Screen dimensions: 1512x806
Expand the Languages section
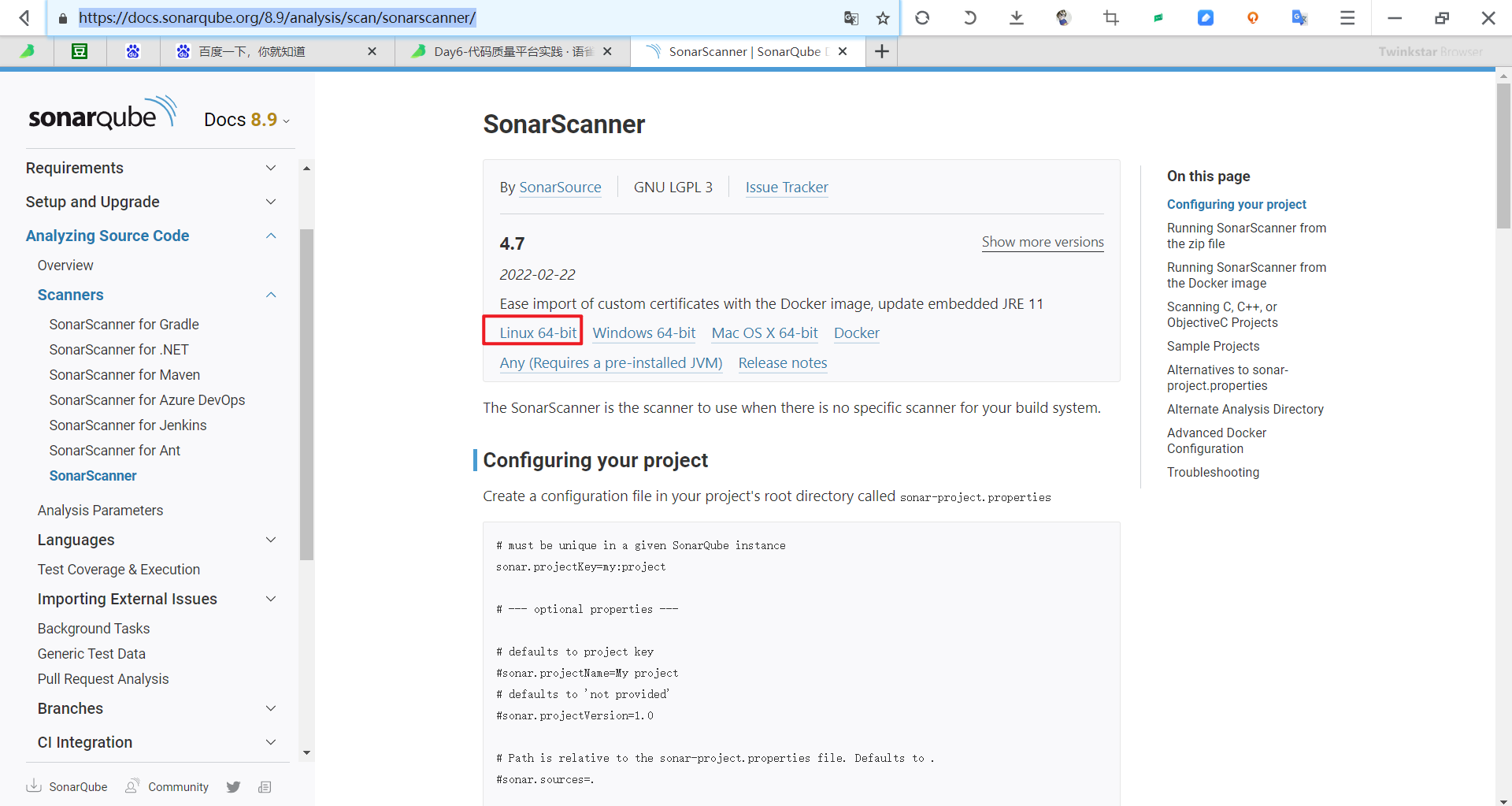coord(271,540)
